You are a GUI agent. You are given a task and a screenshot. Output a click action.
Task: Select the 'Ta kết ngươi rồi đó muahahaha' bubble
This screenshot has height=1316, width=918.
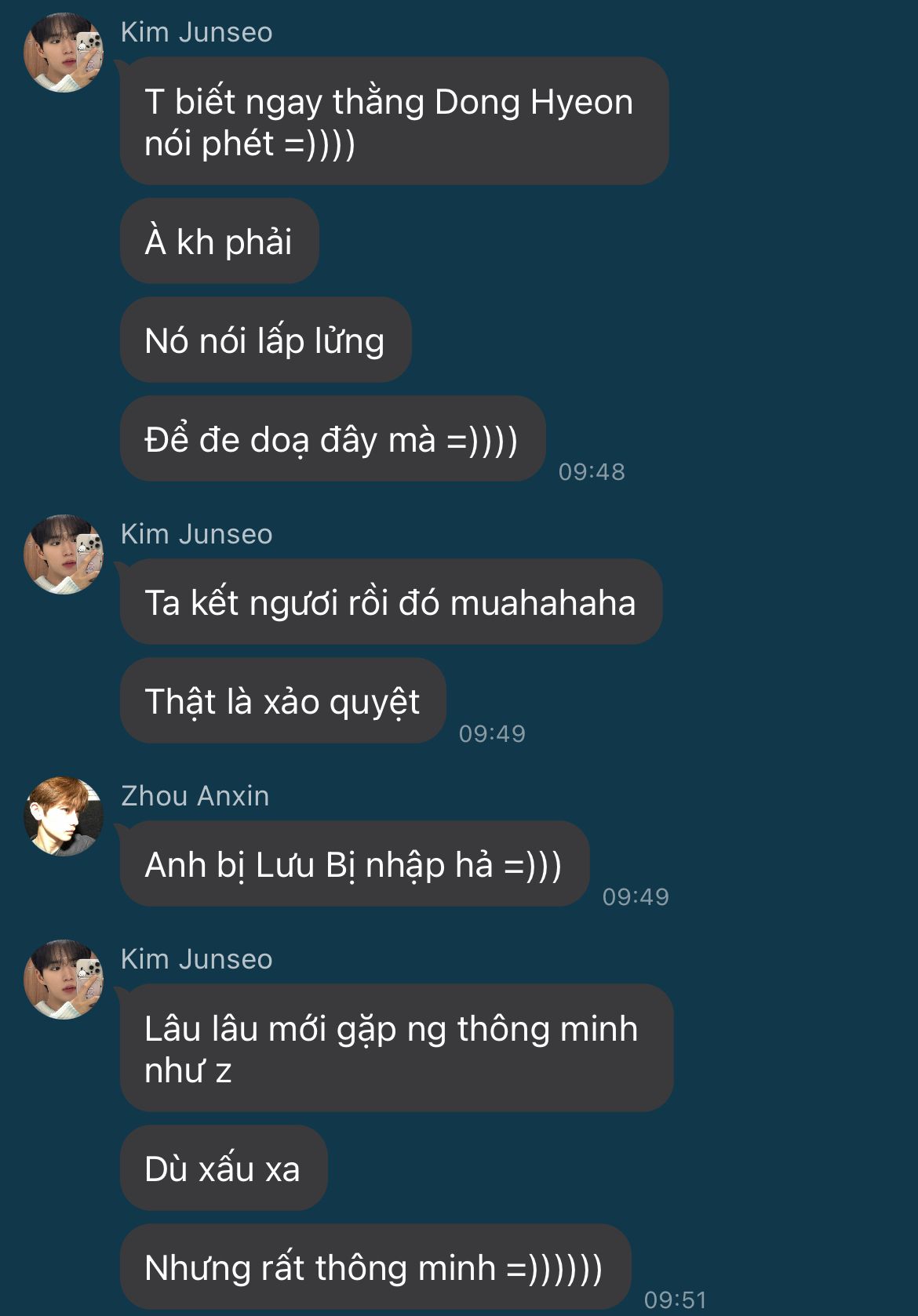[392, 602]
